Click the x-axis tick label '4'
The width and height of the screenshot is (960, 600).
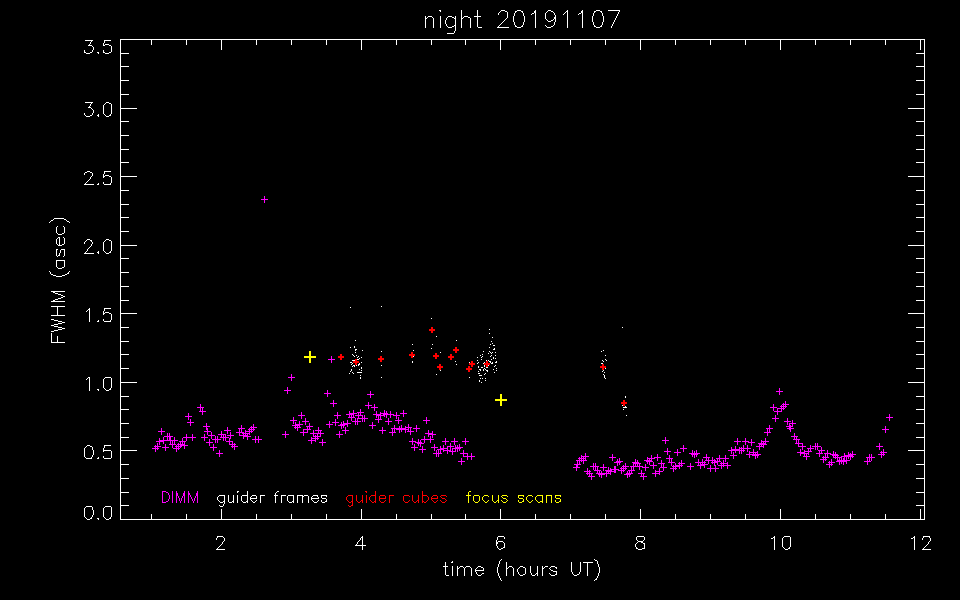(361, 543)
